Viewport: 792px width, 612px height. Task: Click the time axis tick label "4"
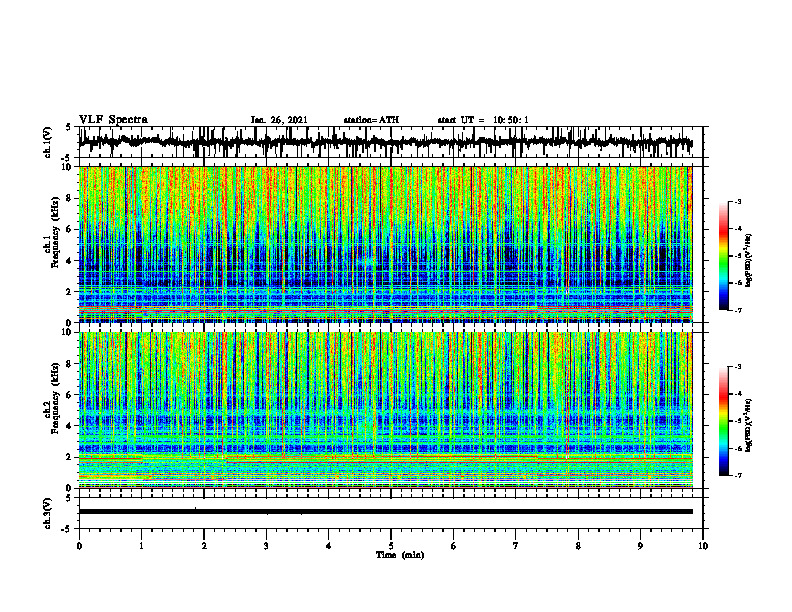pyautogui.click(x=329, y=546)
